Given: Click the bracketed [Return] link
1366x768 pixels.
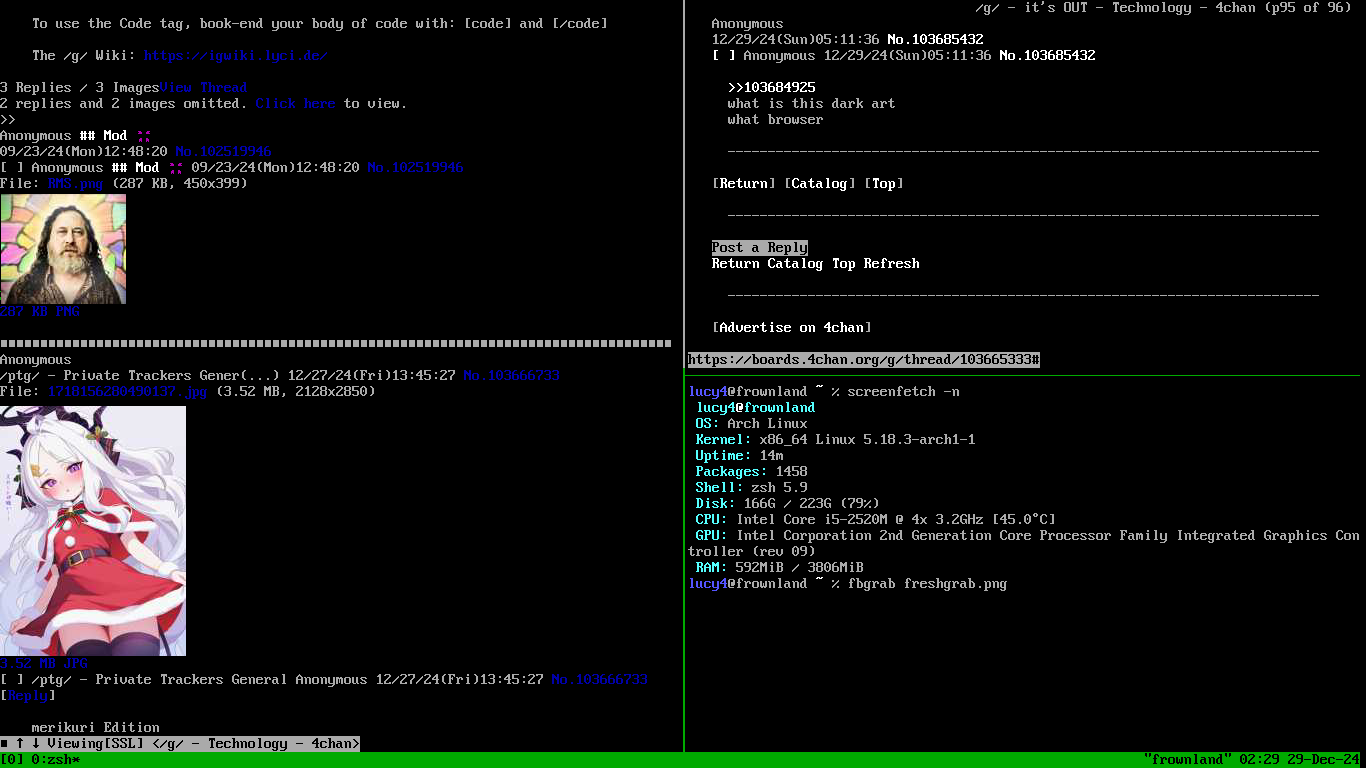Looking at the screenshot, I should coord(743,183).
